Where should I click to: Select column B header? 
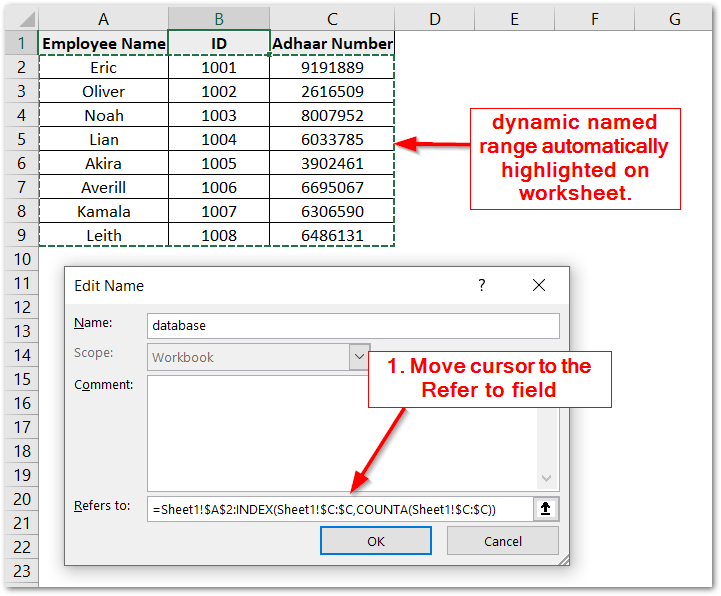click(x=219, y=19)
